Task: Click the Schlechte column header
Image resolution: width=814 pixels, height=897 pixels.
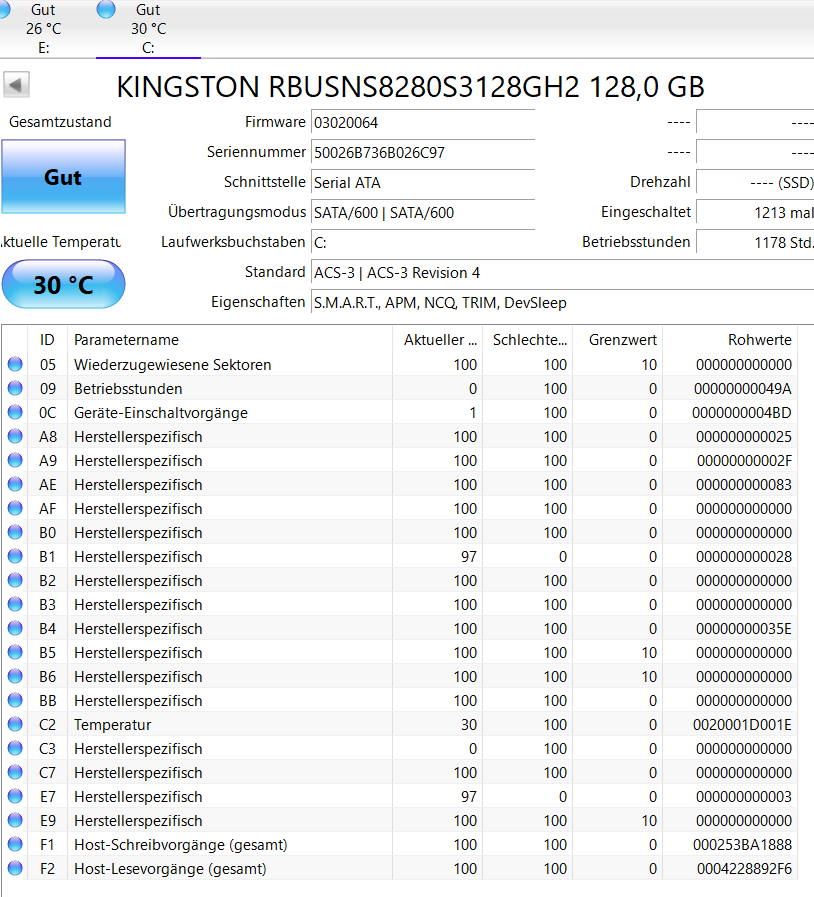Action: pyautogui.click(x=527, y=340)
